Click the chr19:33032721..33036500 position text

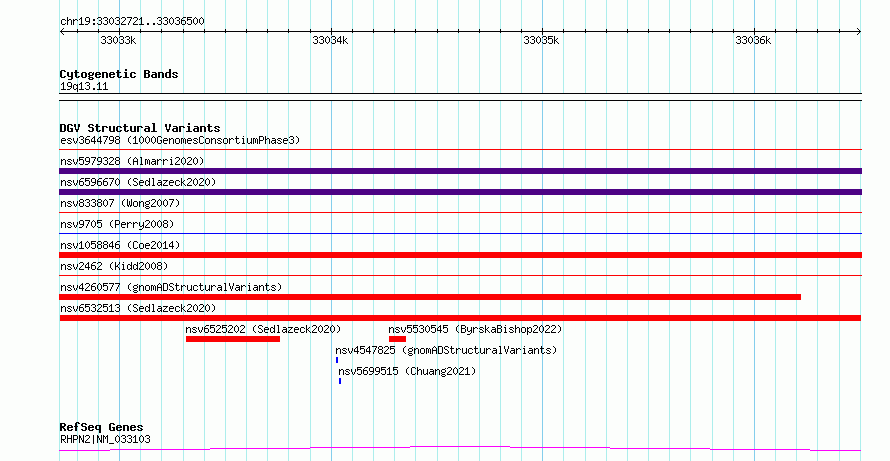(x=132, y=22)
